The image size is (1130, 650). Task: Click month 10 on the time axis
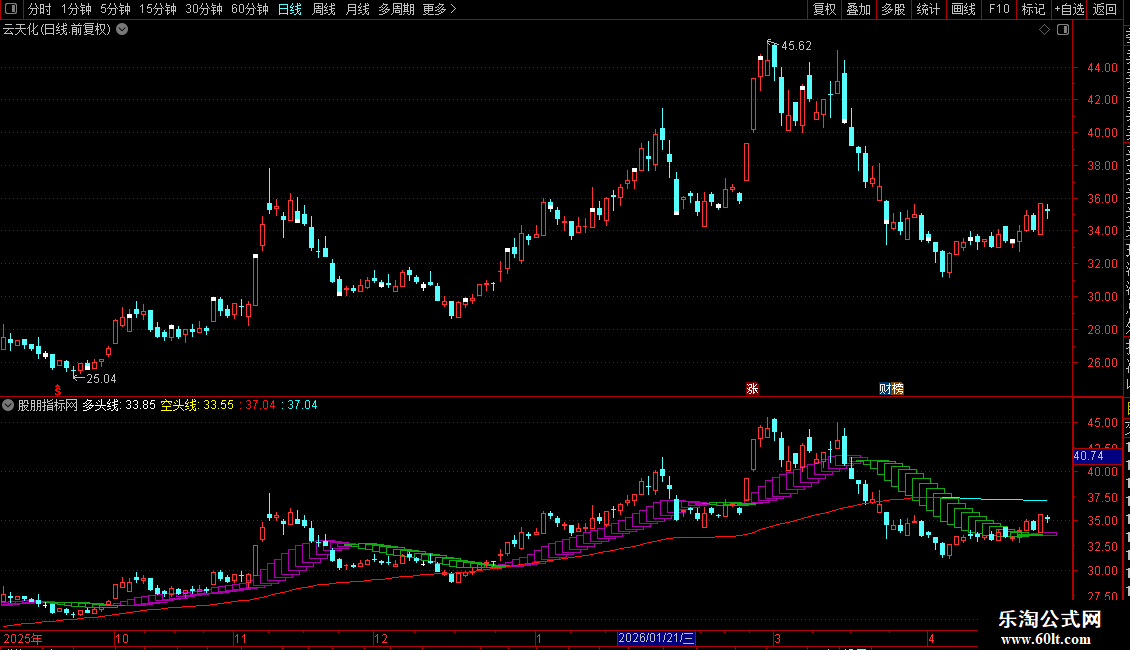coord(122,638)
